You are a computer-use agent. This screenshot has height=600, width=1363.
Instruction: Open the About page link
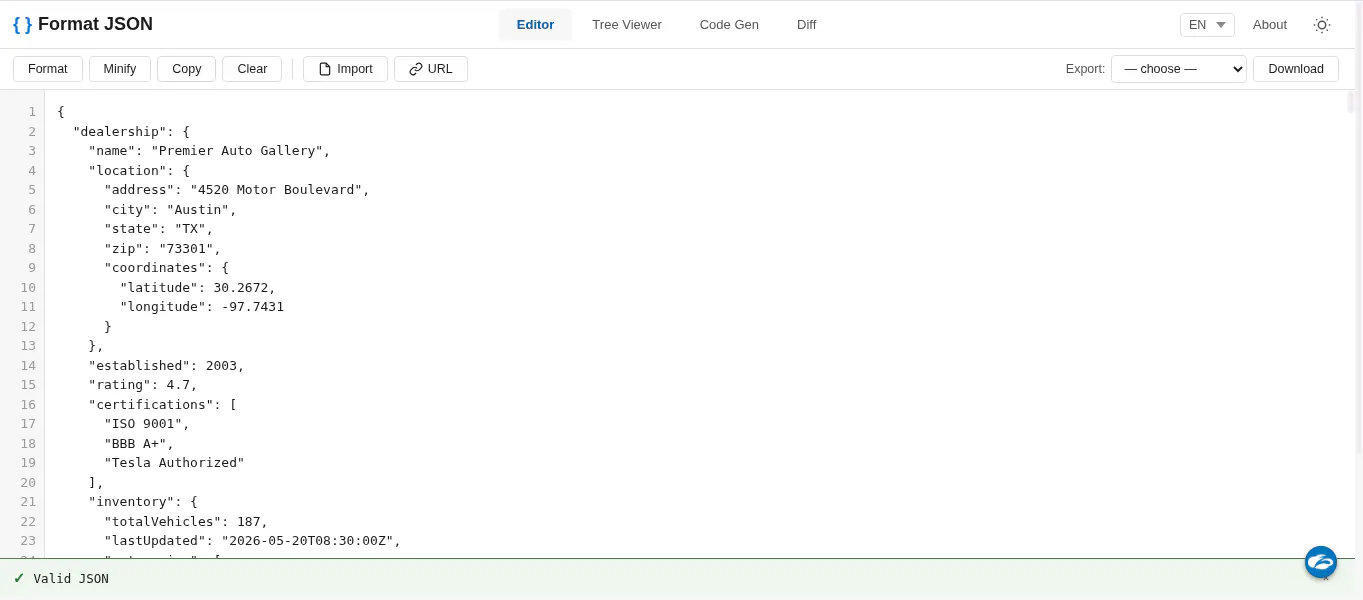click(x=1270, y=25)
